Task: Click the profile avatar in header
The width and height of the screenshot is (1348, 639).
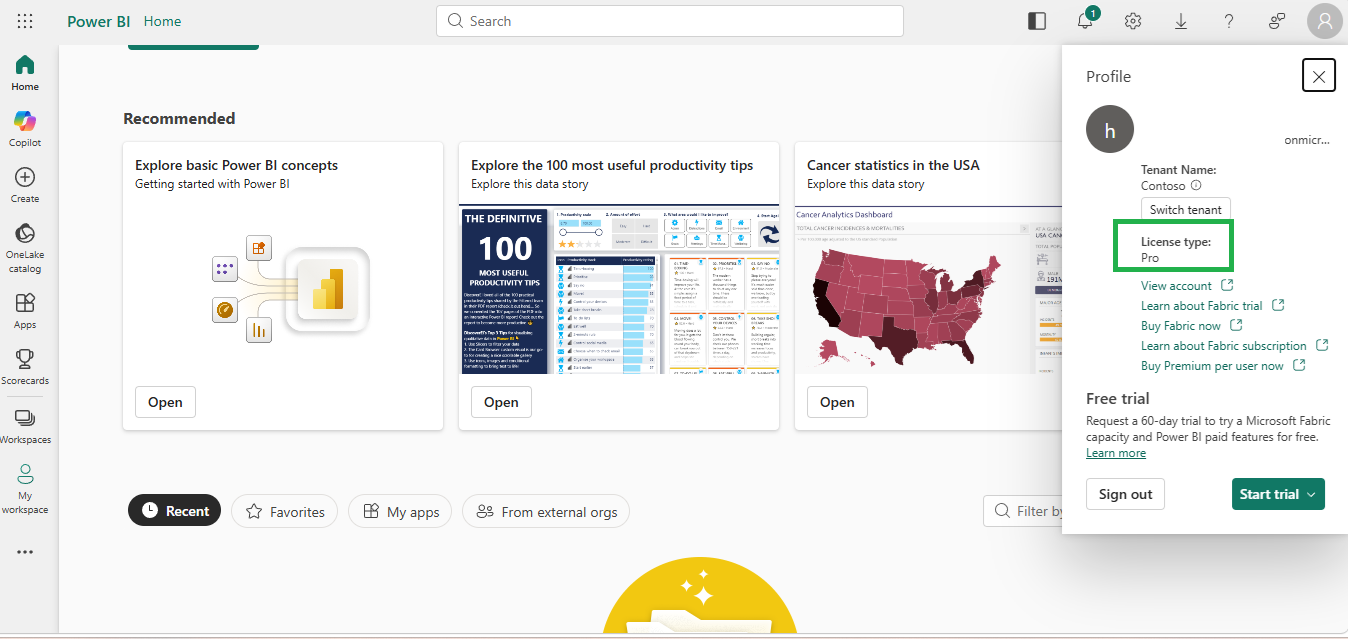Action: click(x=1324, y=21)
